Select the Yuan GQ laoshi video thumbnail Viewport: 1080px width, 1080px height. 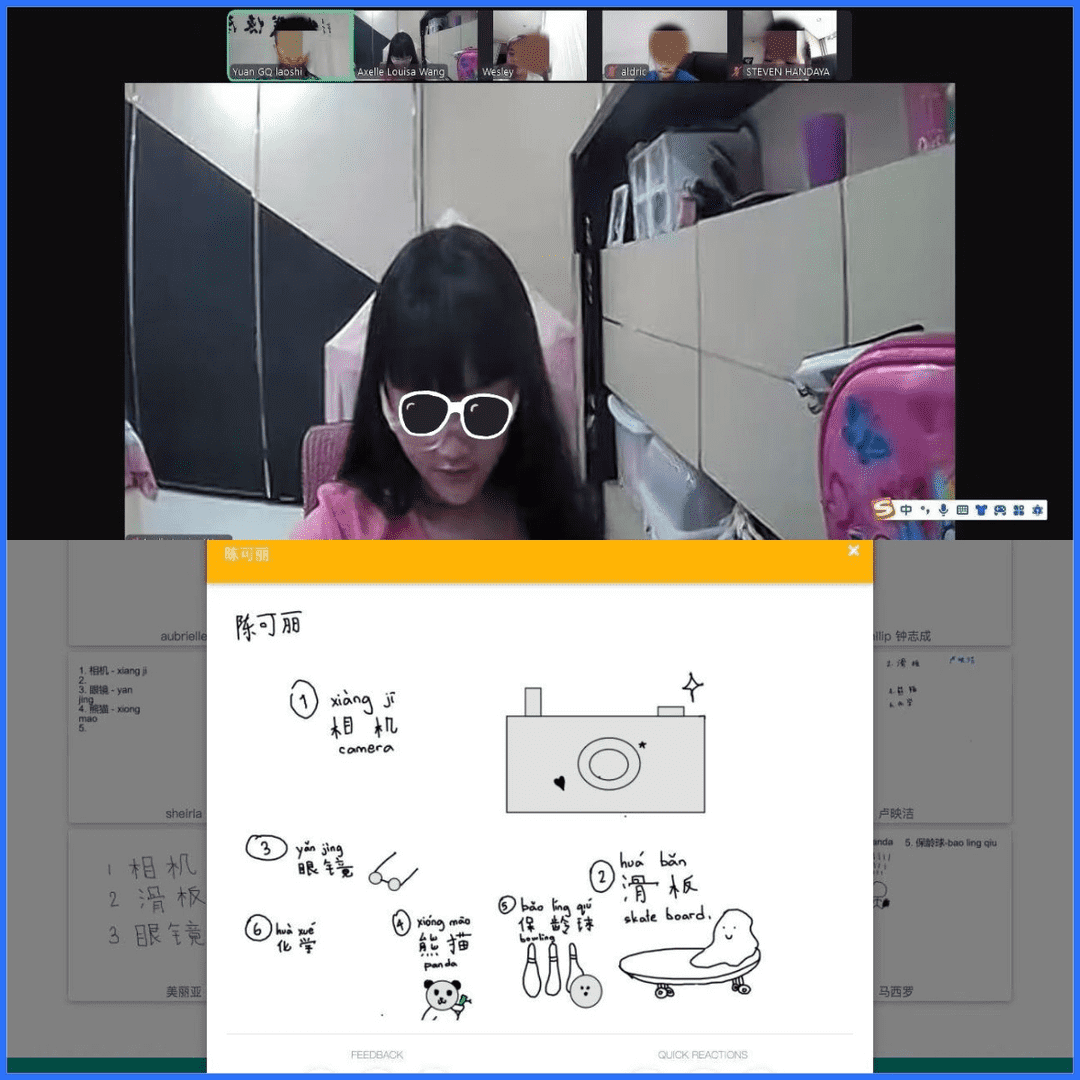point(290,46)
